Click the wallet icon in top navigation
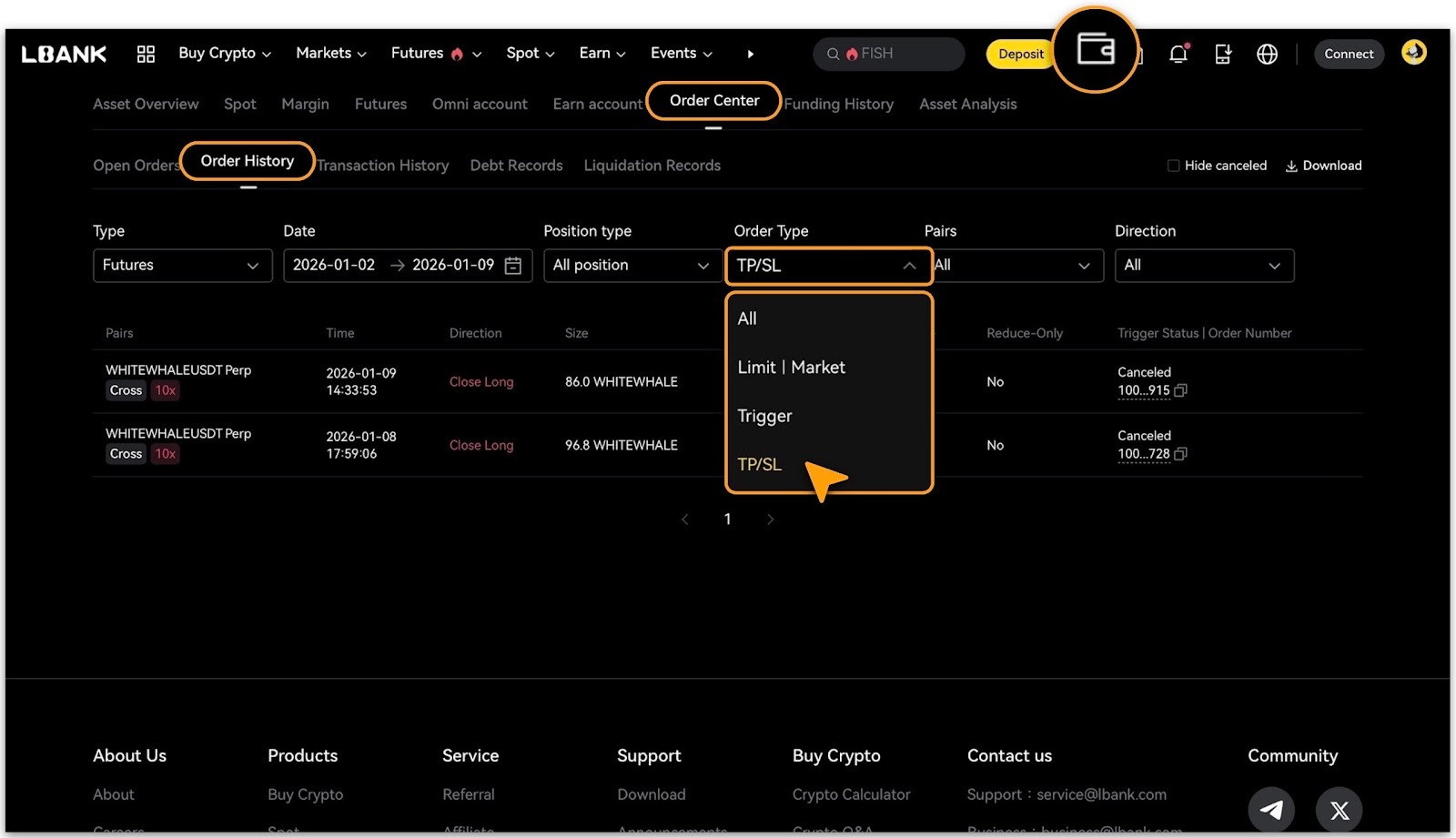 pos(1095,49)
